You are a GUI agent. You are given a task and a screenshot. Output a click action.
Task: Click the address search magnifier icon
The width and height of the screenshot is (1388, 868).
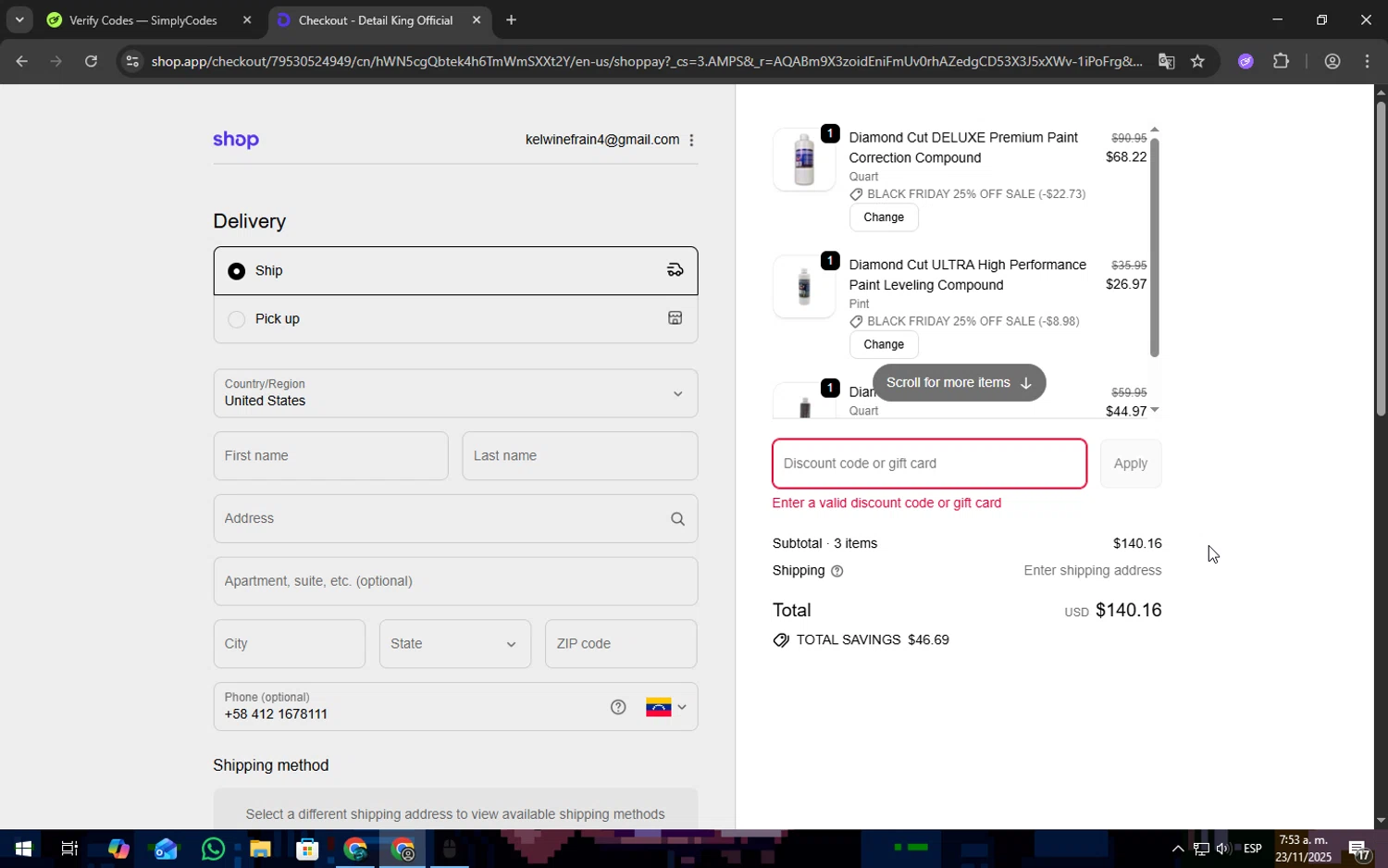click(677, 519)
